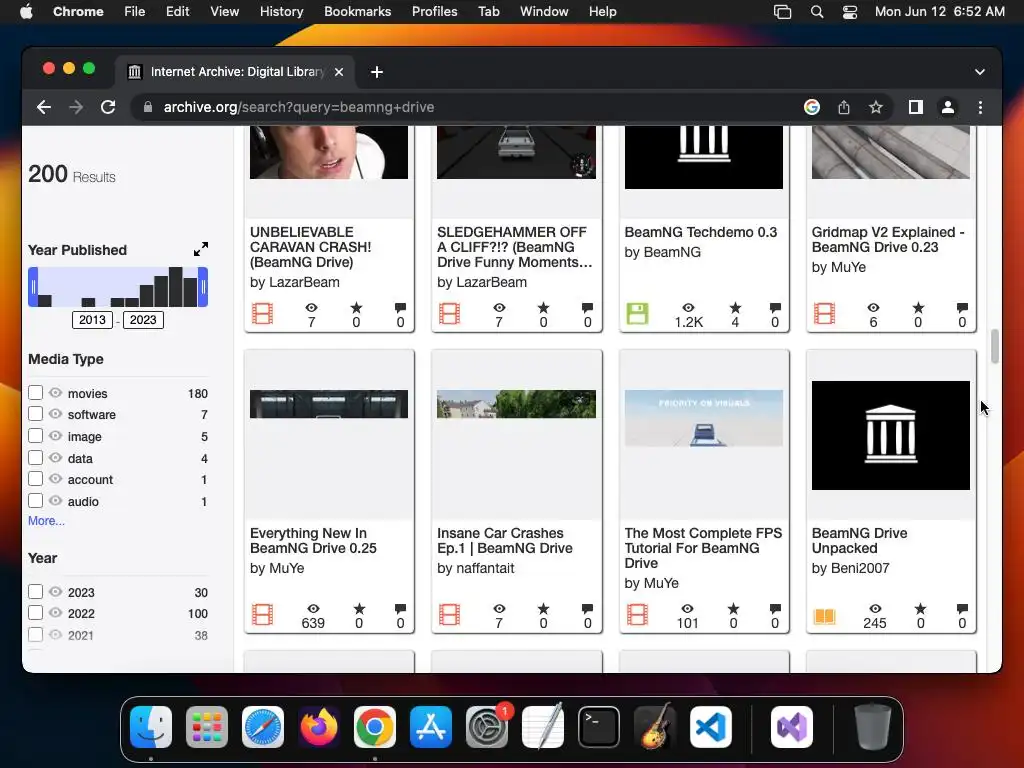Open Terminal from the dock
This screenshot has height=768, width=1024.
599,727
